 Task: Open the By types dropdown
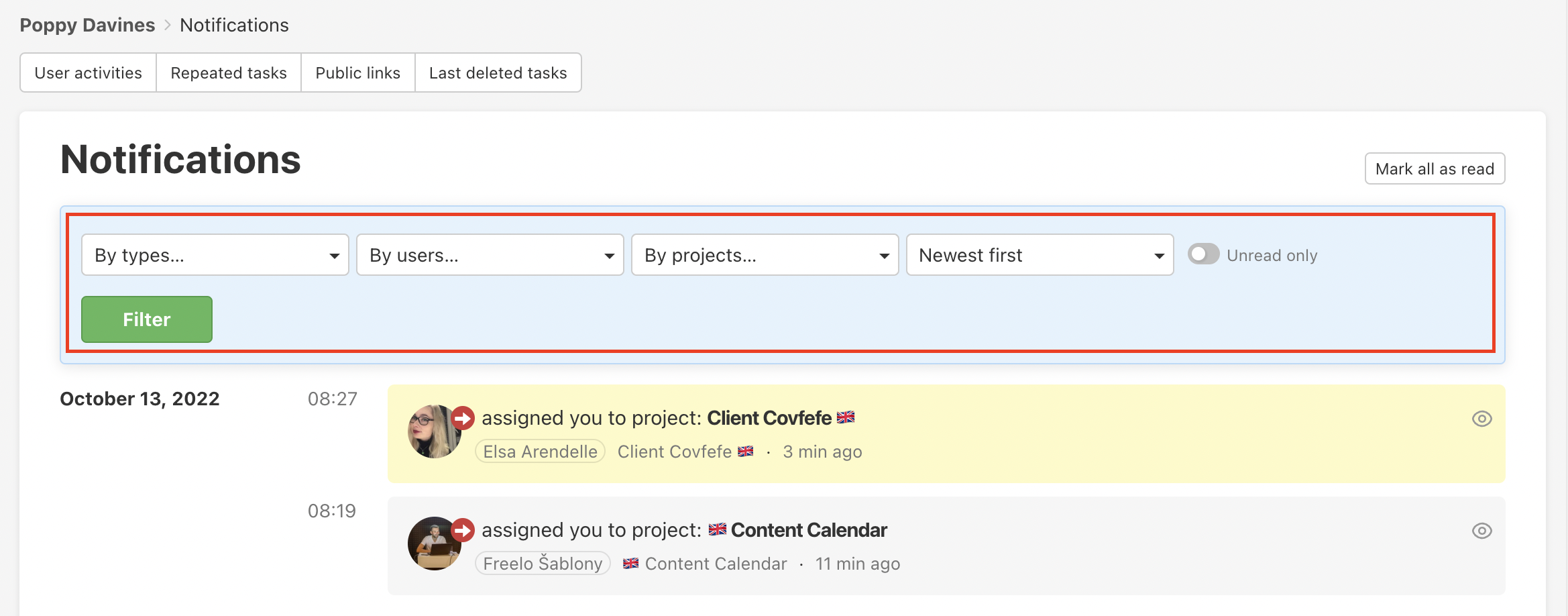[215, 255]
